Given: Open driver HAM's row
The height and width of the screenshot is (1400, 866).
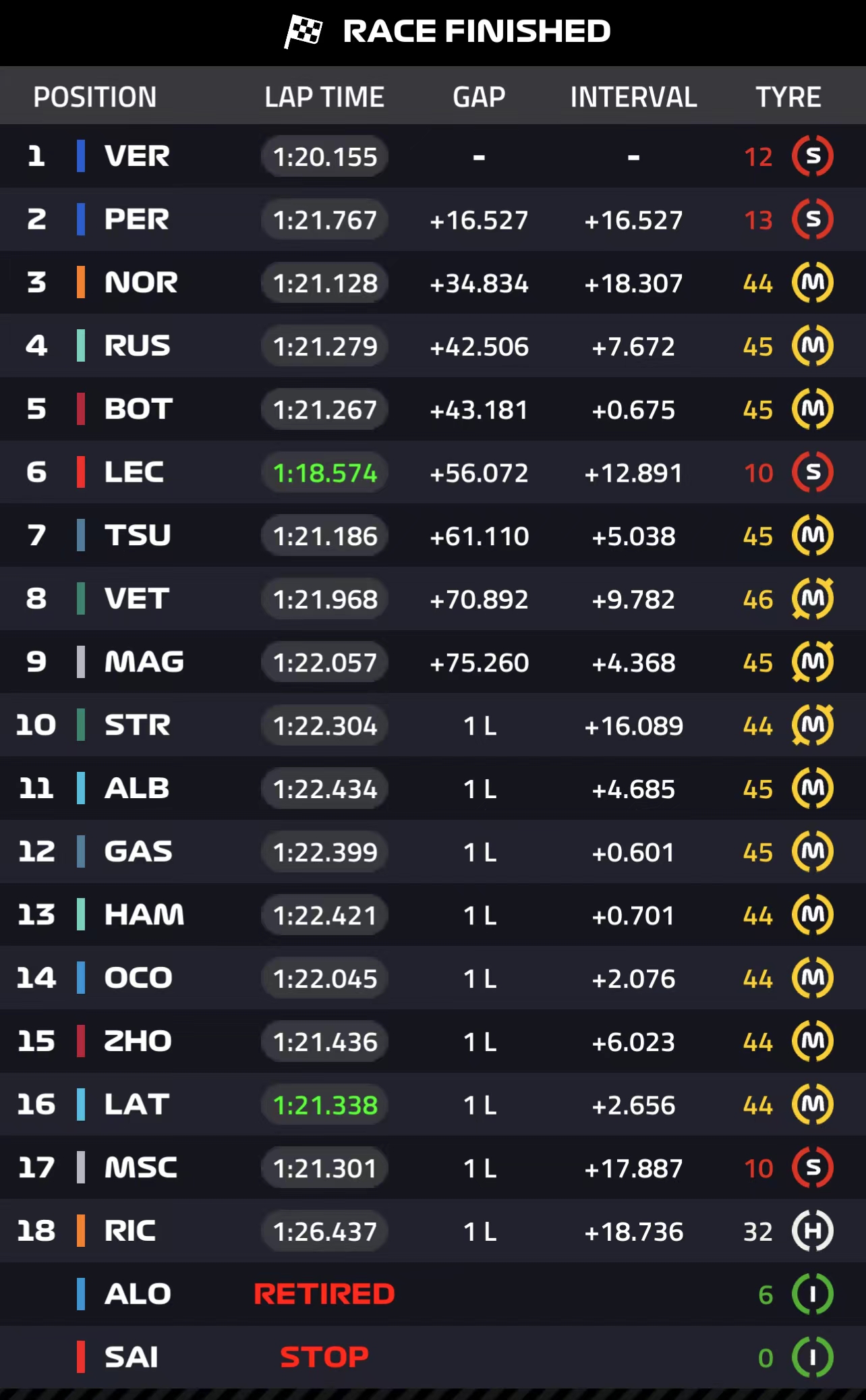Looking at the screenshot, I should tap(144, 915).
